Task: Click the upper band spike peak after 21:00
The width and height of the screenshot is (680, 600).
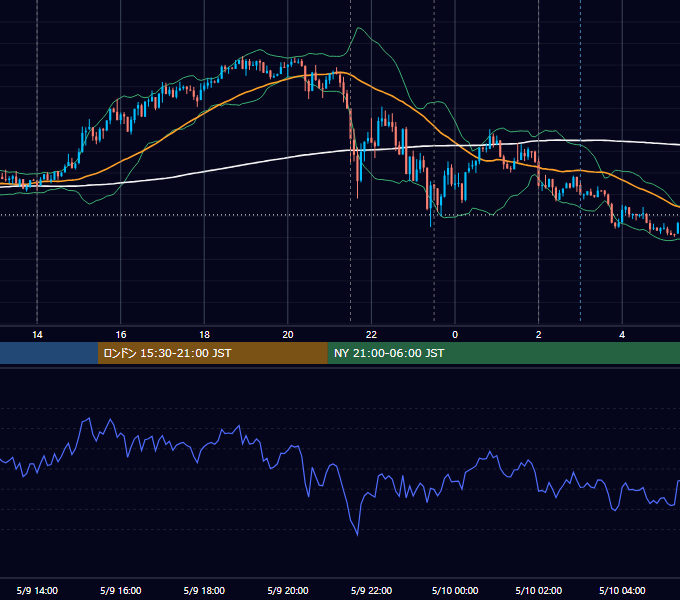Action: click(x=358, y=28)
